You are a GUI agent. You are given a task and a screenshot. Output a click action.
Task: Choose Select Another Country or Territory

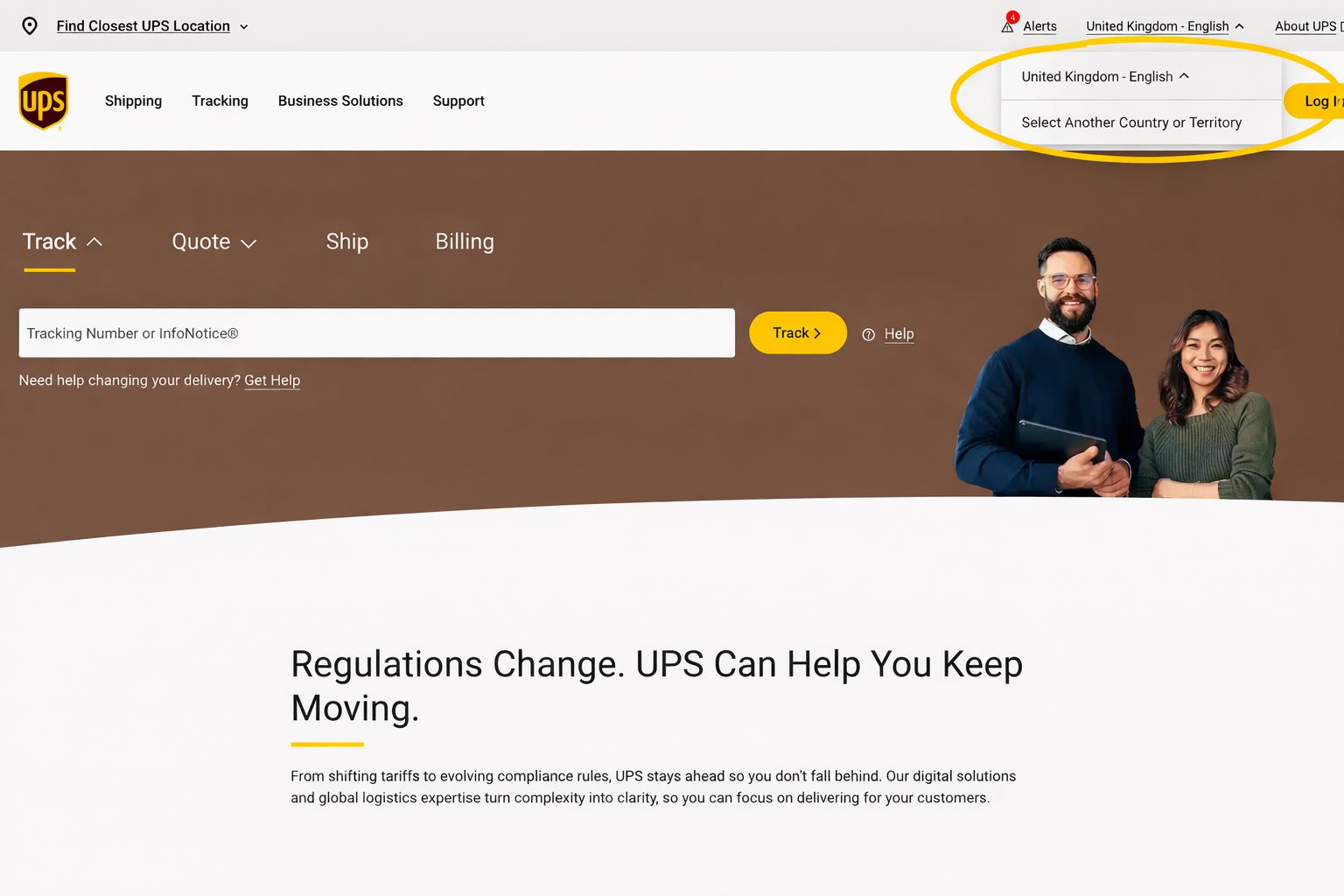click(1131, 122)
